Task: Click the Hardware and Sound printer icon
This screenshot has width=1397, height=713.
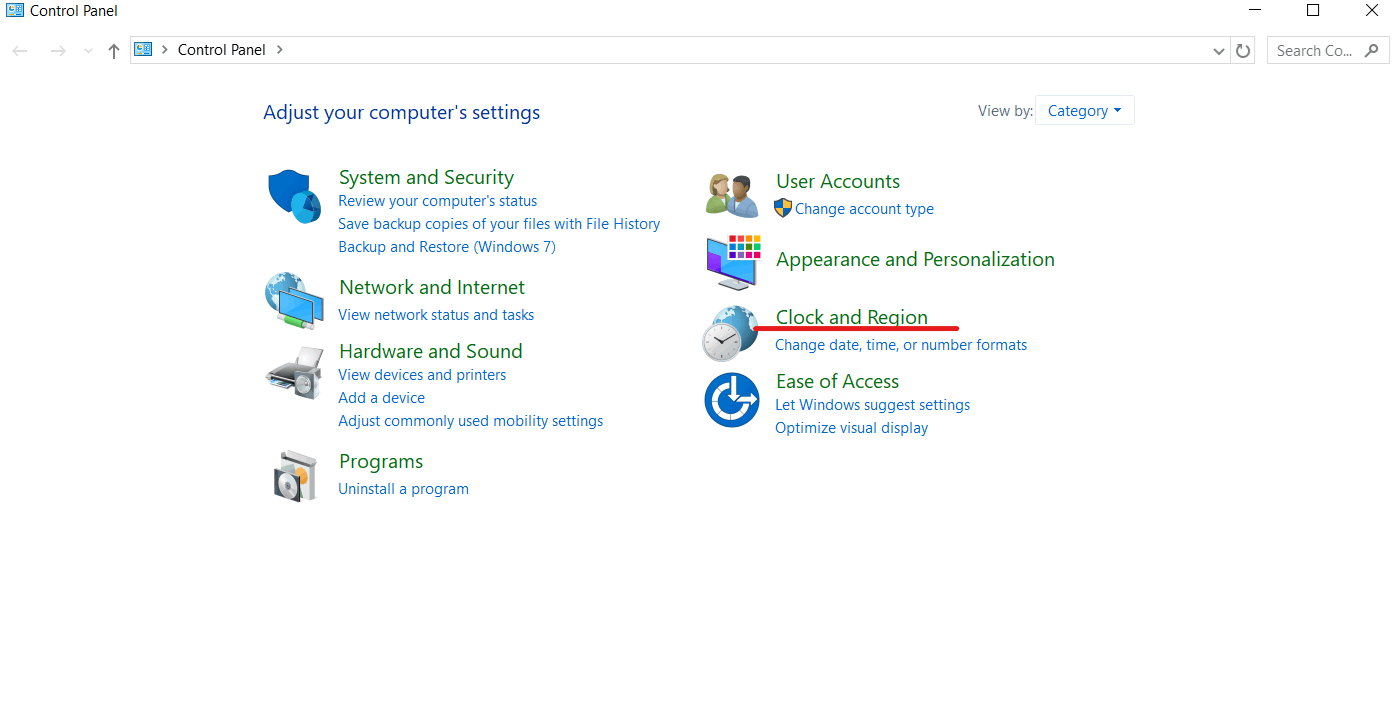Action: tap(294, 373)
